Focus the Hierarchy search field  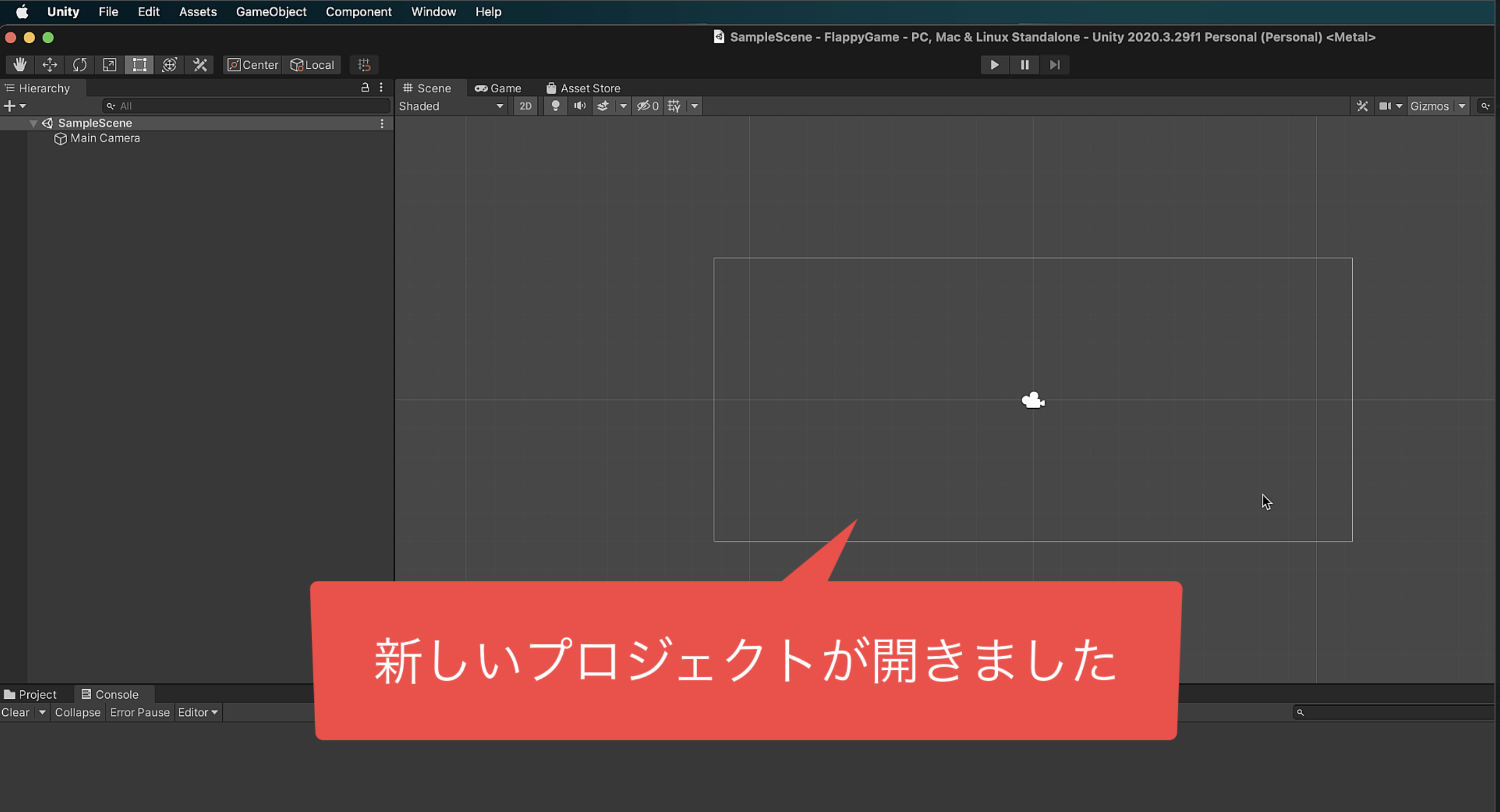click(246, 106)
